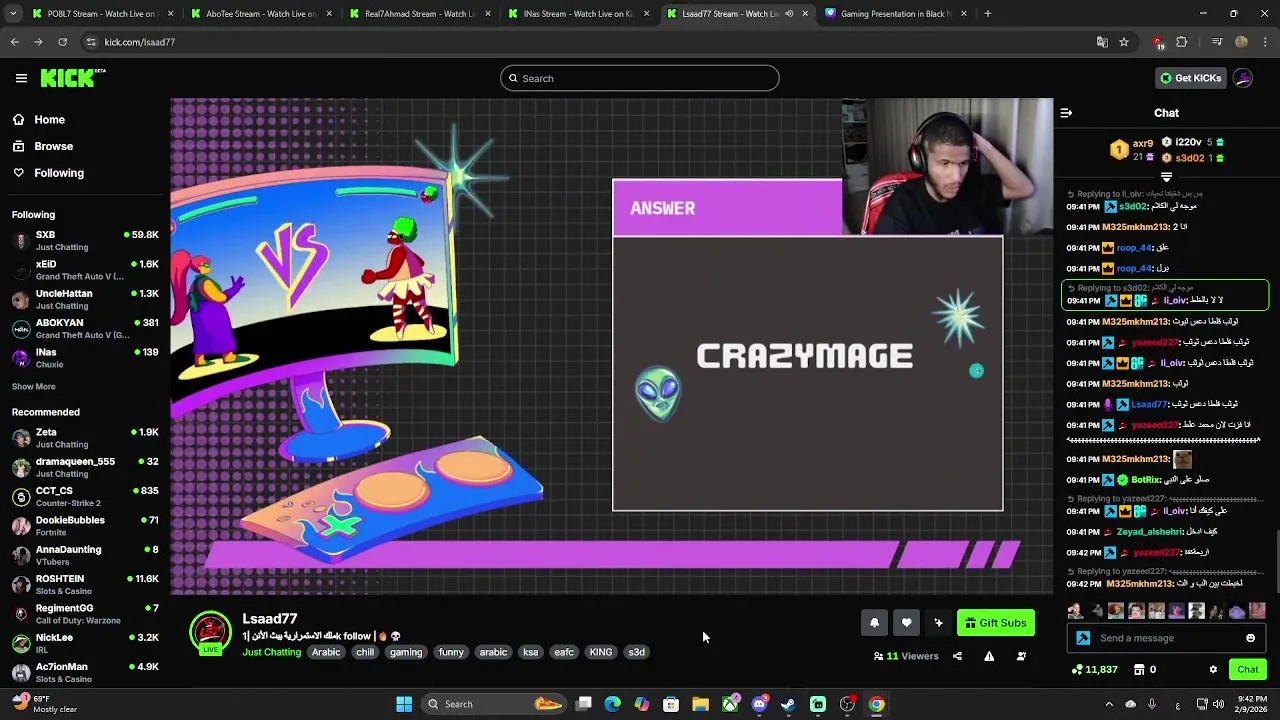Click the Just Chatting category link
Screen dimensions: 1280x720
coord(272,652)
